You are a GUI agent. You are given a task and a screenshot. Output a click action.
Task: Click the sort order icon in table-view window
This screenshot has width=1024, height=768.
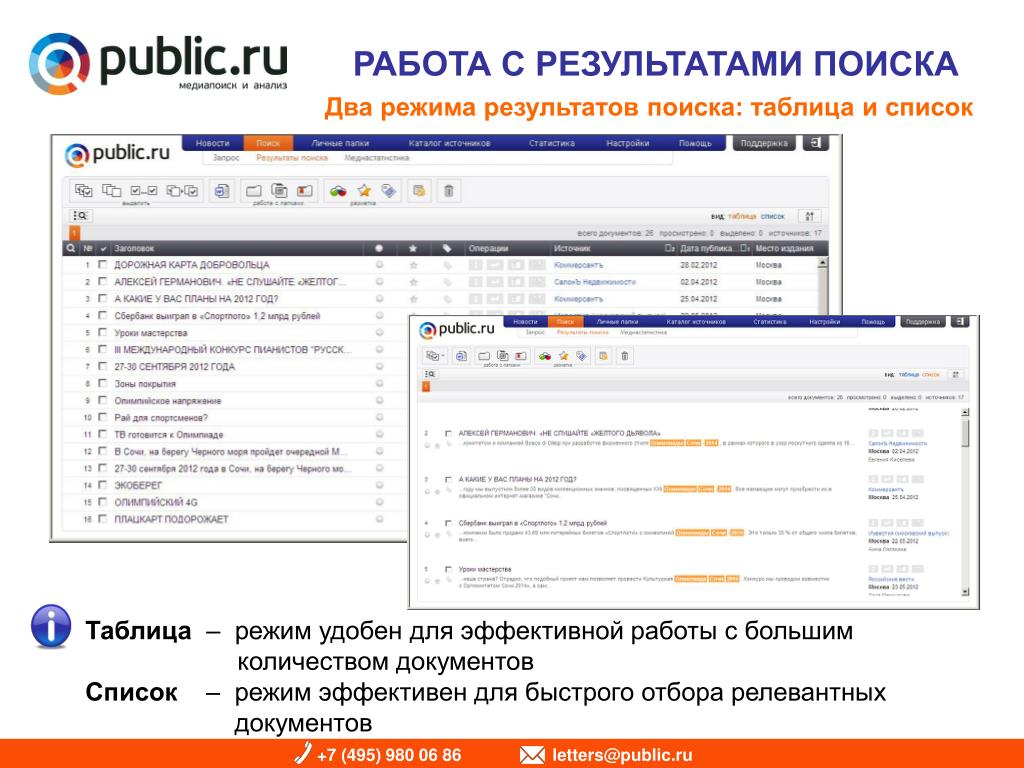coord(809,216)
